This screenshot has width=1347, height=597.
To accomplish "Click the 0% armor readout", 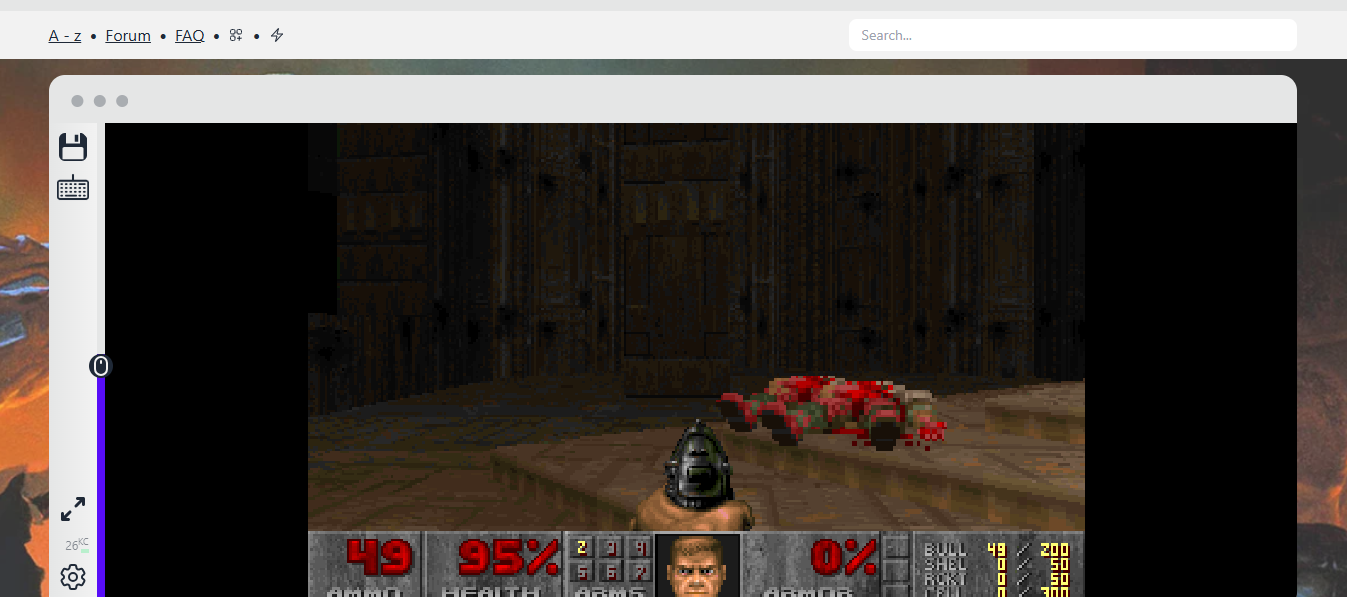I will tap(844, 558).
